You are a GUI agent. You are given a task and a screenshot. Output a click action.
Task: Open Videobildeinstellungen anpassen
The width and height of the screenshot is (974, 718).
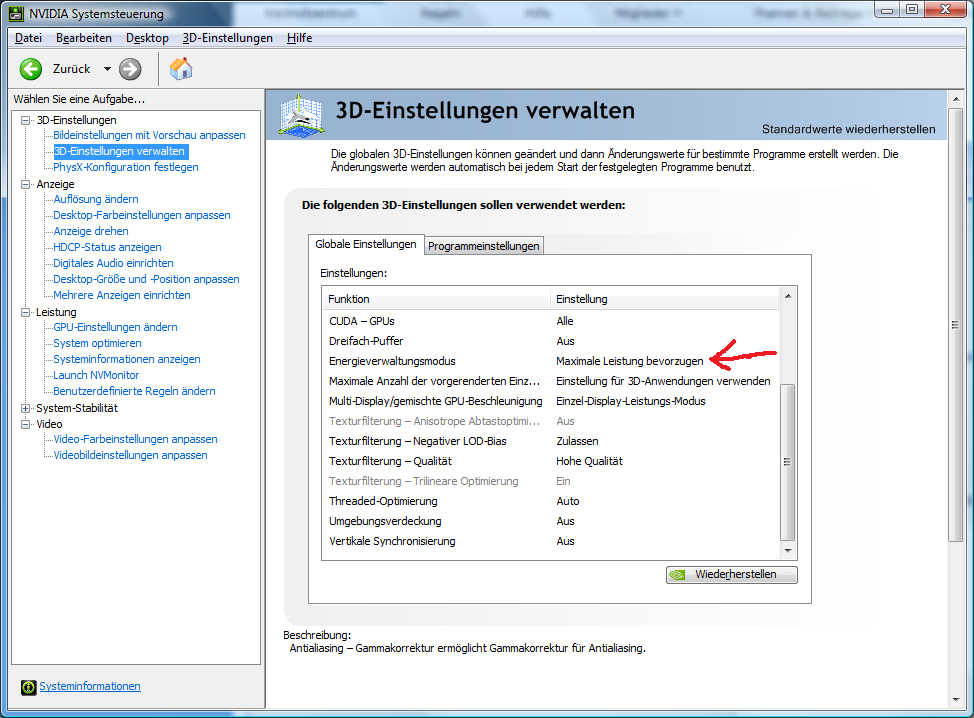pyautogui.click(x=130, y=455)
